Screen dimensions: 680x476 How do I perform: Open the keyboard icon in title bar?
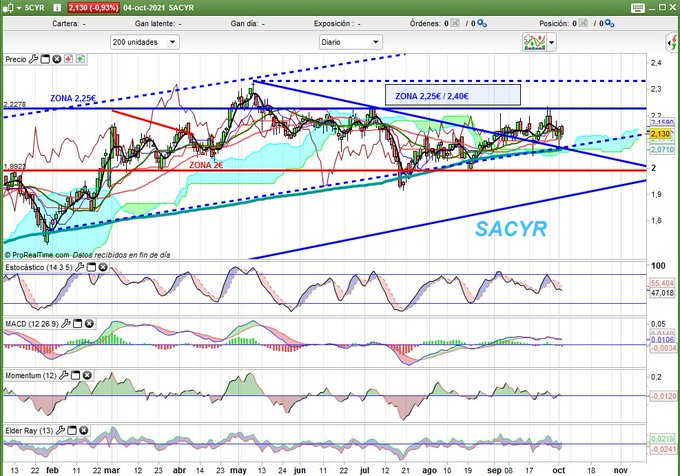click(x=638, y=8)
